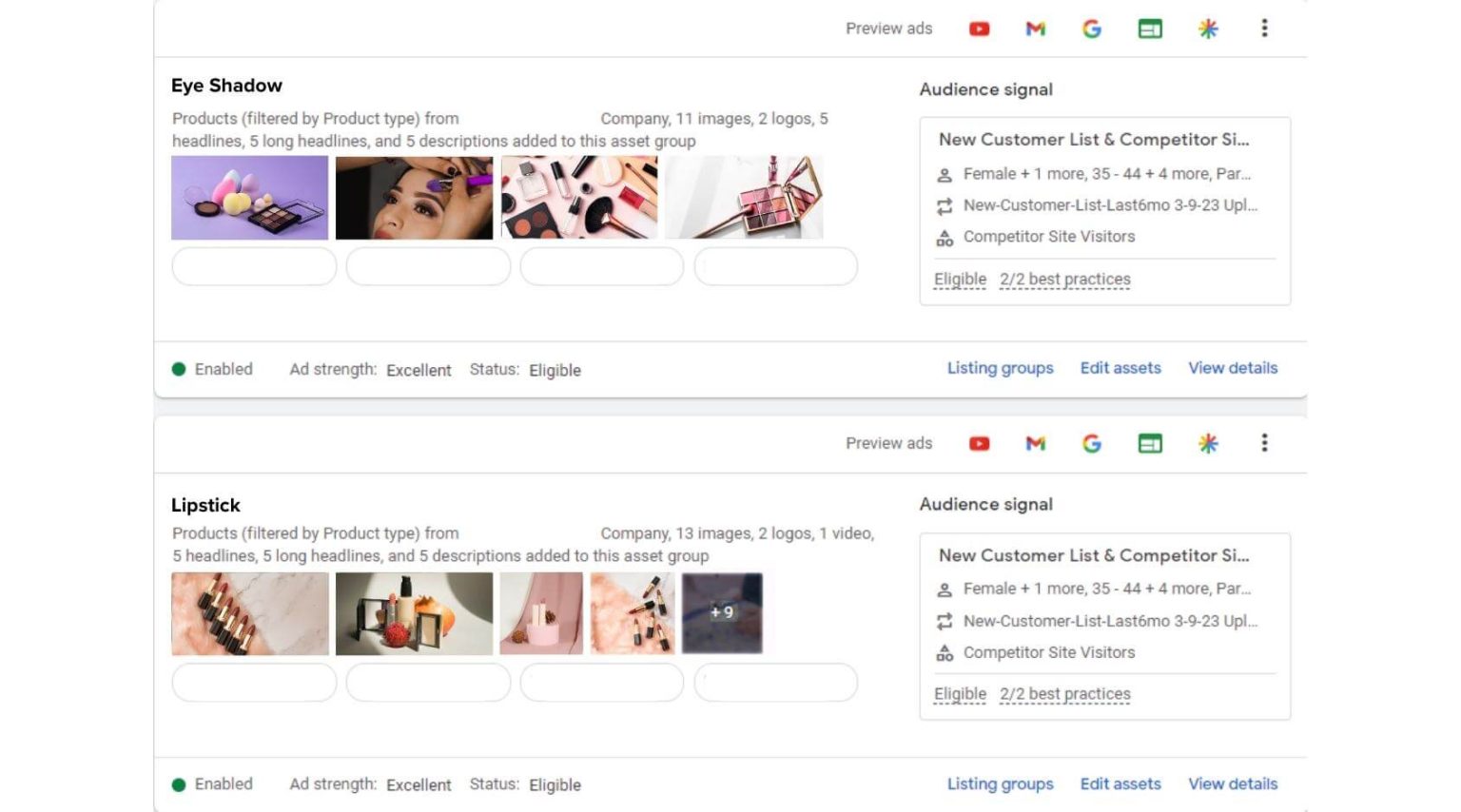Open the Gmail ad preview for Eye Shadow

pos(1035,29)
